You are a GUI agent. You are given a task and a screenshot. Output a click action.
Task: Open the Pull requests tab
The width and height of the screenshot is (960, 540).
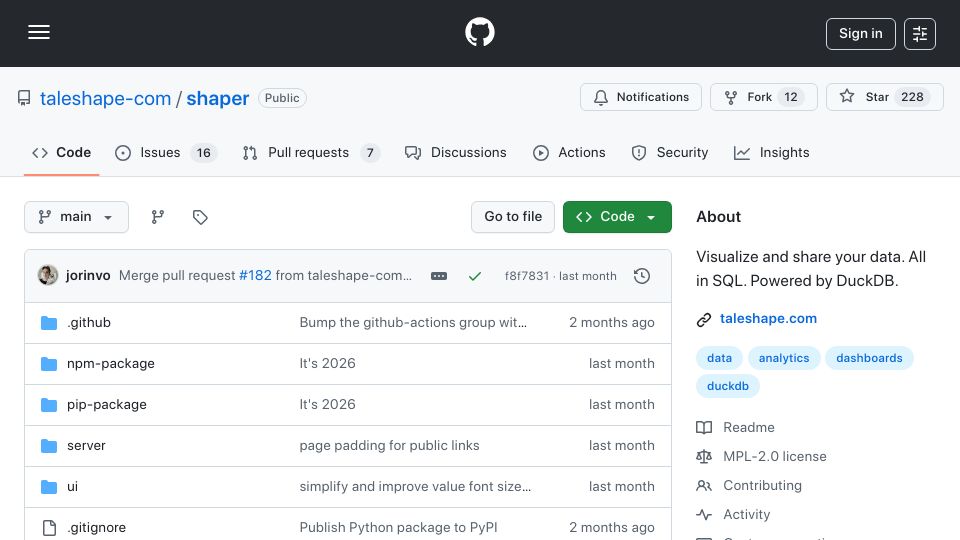click(311, 152)
